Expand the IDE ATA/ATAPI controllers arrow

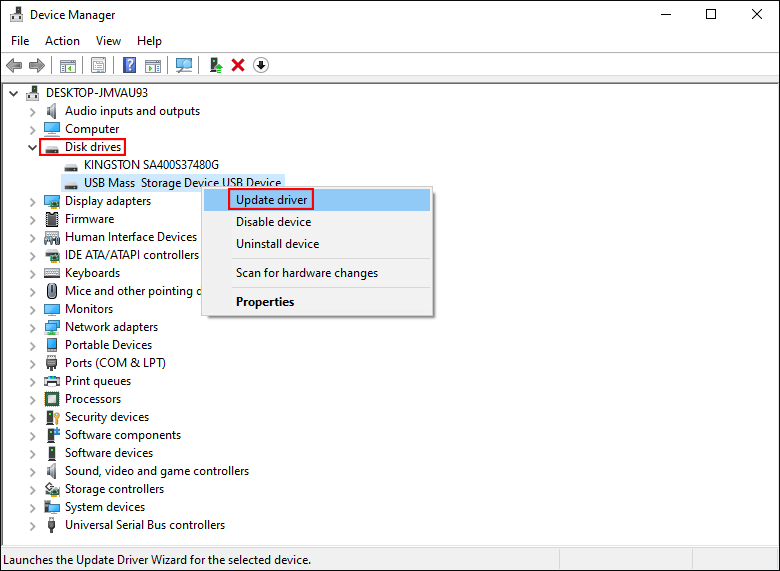[x=32, y=256]
